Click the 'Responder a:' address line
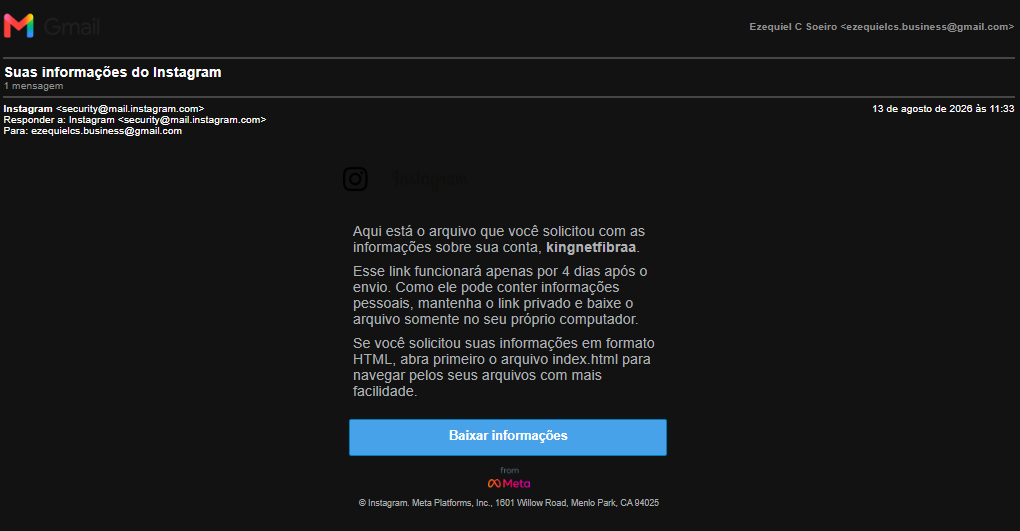Image resolution: width=1020 pixels, height=531 pixels. point(135,120)
